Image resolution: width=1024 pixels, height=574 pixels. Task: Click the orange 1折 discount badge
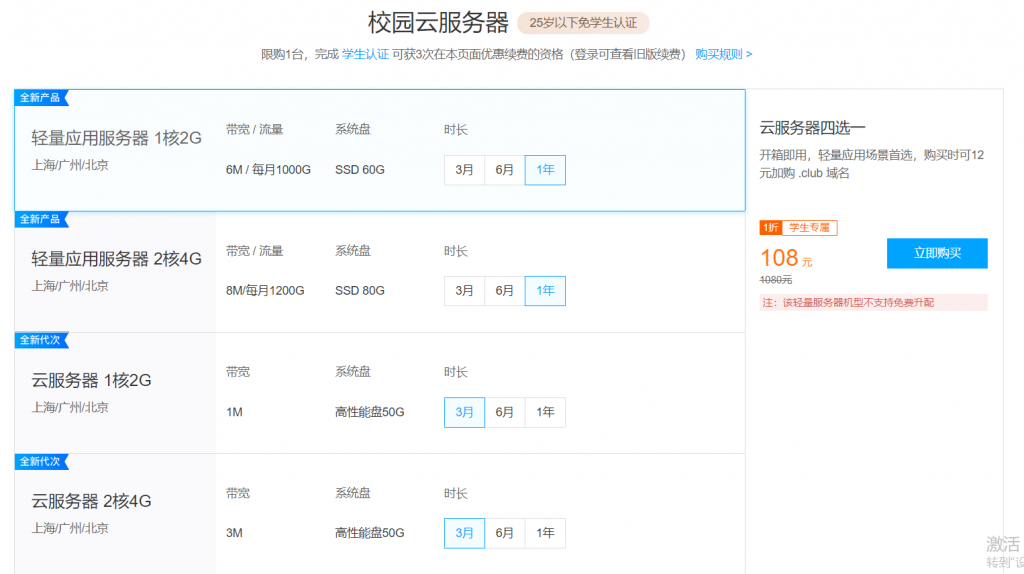(771, 227)
